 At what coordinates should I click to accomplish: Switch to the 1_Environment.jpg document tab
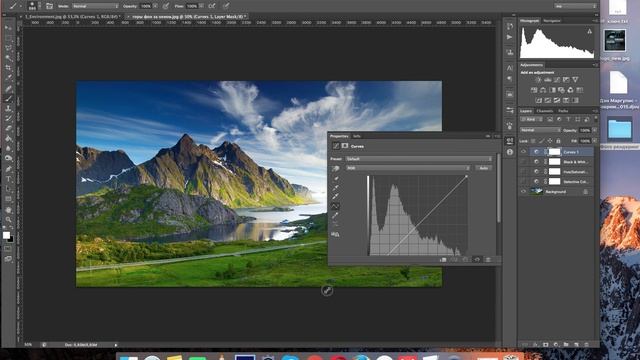(x=72, y=17)
